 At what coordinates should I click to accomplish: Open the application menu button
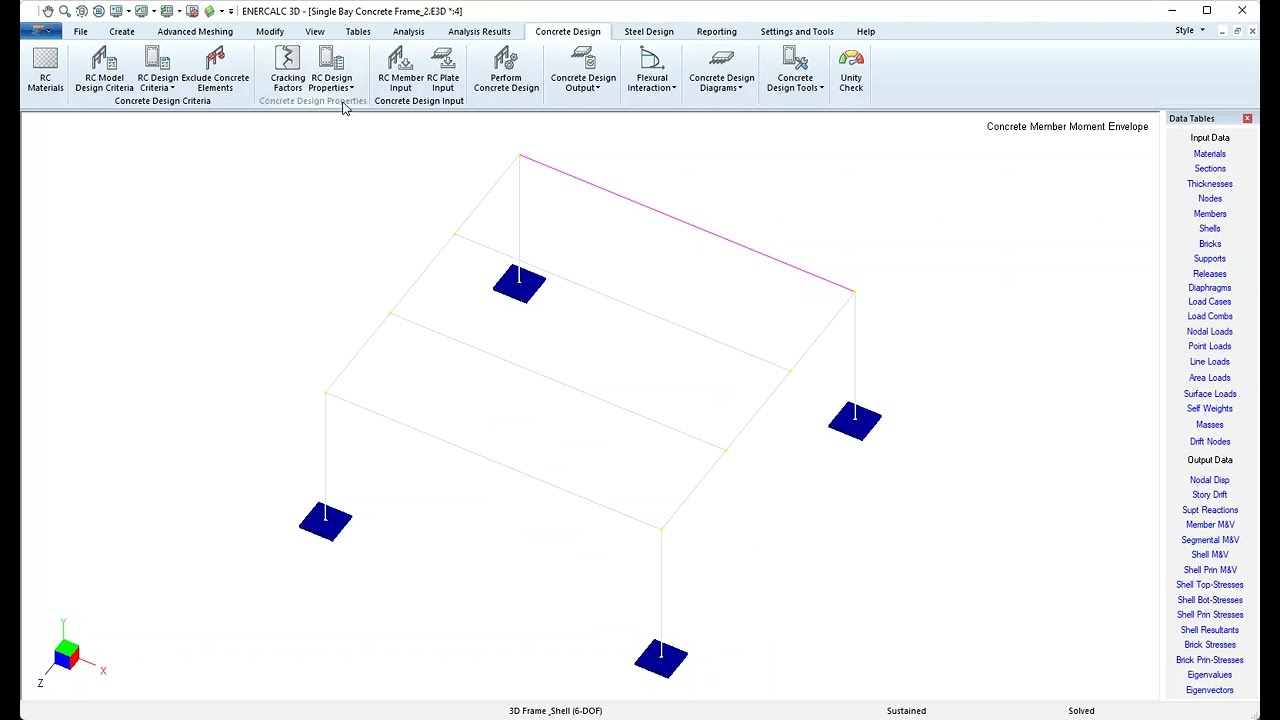40,31
